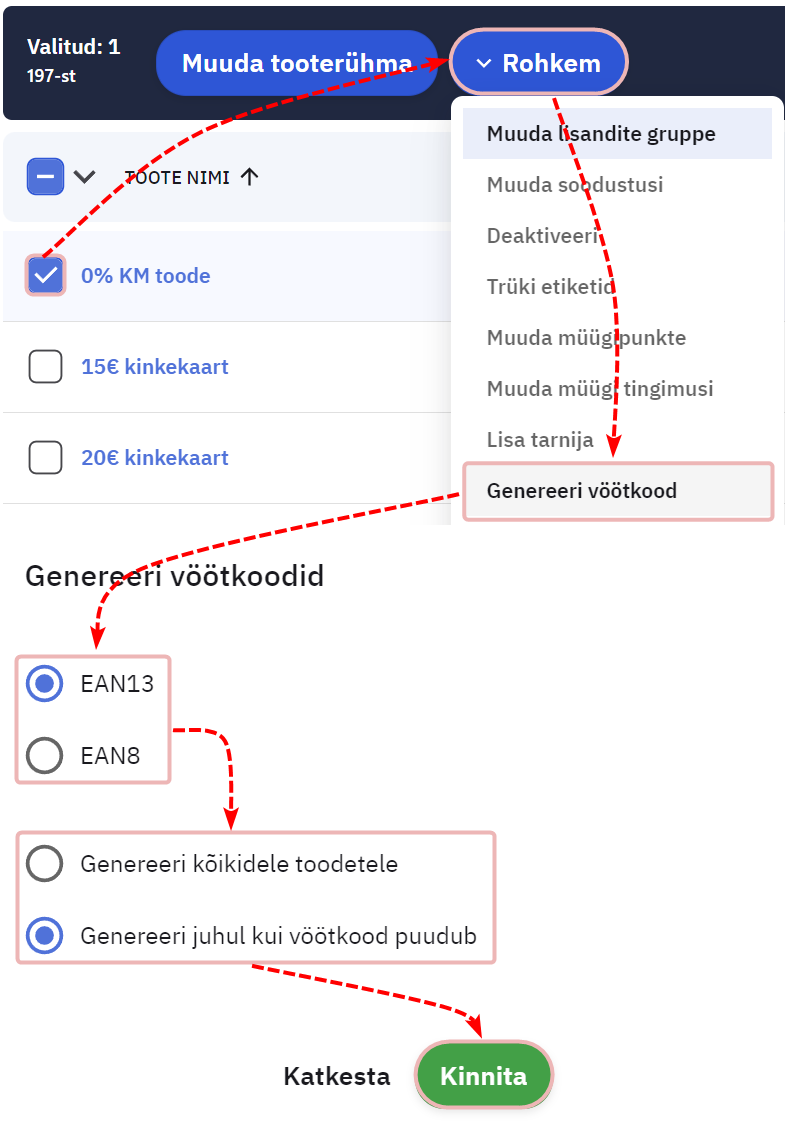Screen dimensions: 785x1126
Task: Click Katkesta to cancel
Action: (x=337, y=1077)
